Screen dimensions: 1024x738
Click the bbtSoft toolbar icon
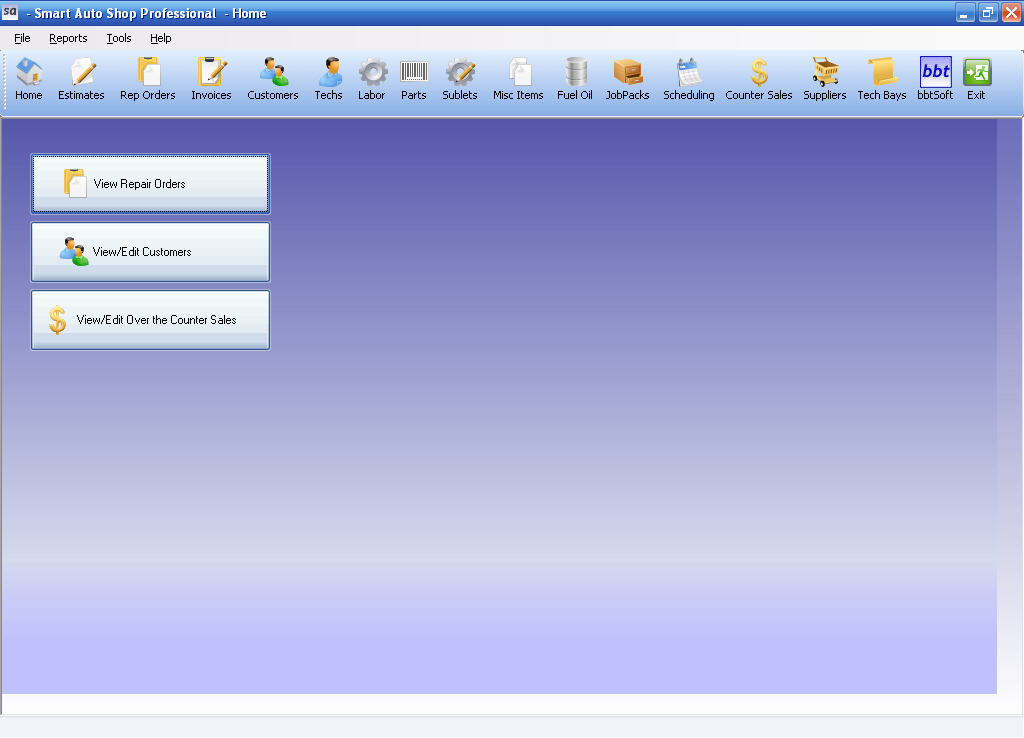tap(934, 78)
